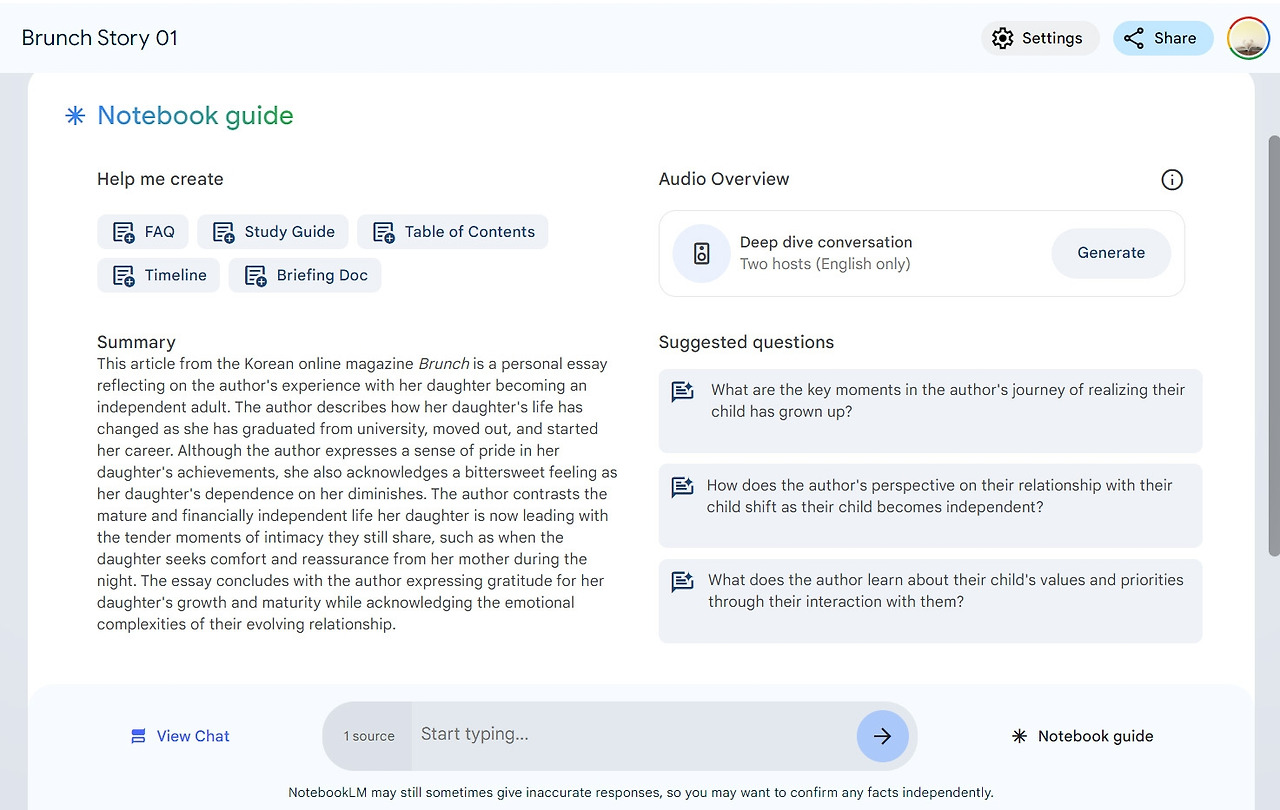Ask how the author's perspective shifts

coord(930,506)
